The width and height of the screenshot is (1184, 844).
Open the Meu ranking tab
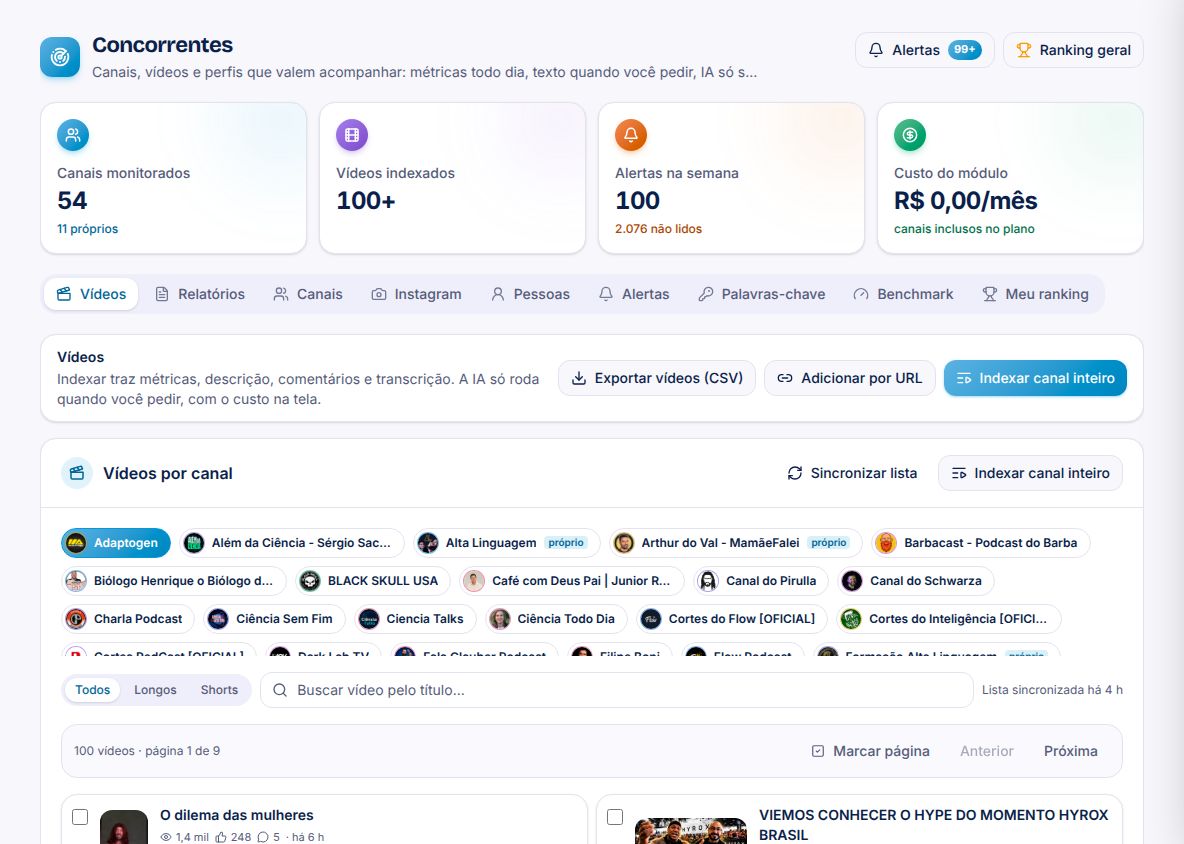[x=1035, y=294]
